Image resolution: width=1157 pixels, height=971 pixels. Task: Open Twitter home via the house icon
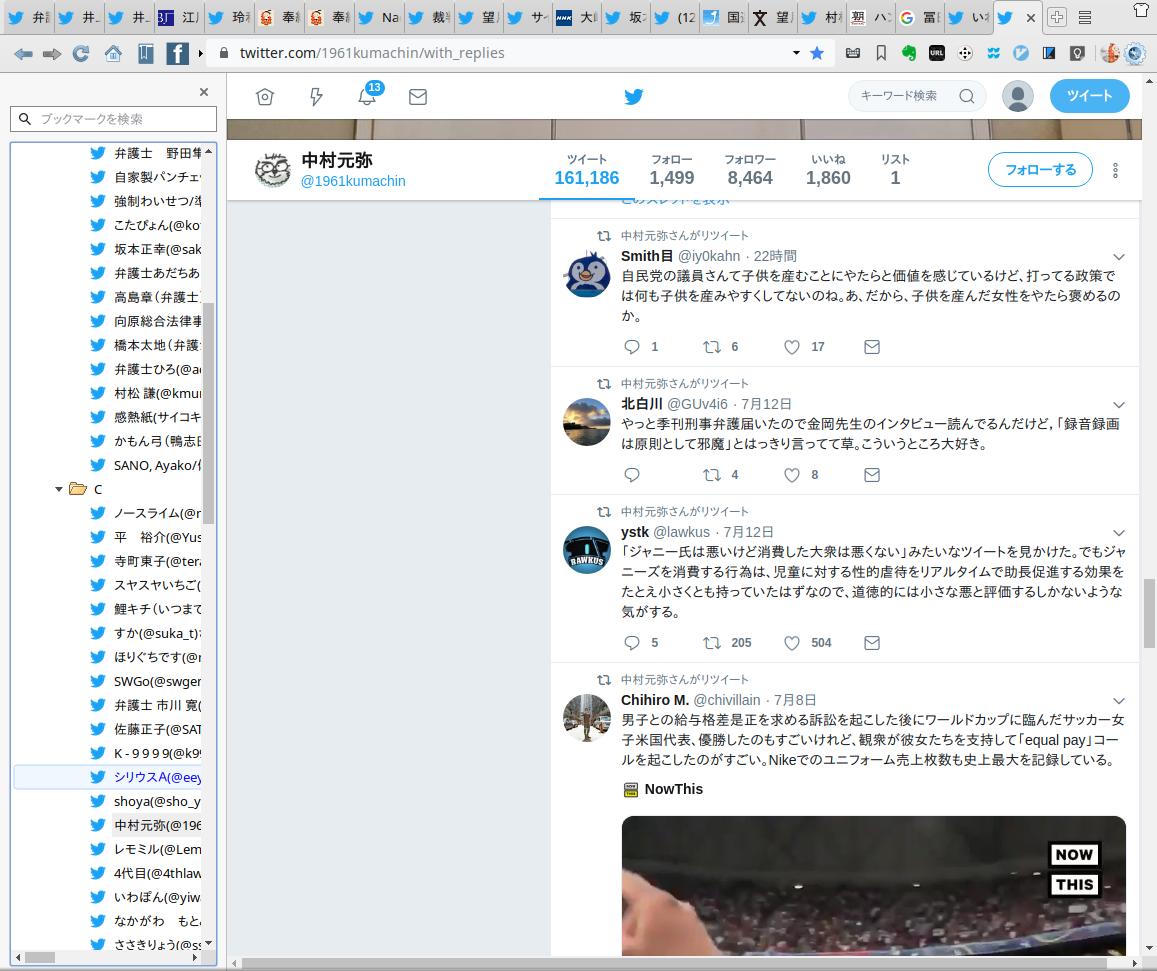[x=265, y=97]
